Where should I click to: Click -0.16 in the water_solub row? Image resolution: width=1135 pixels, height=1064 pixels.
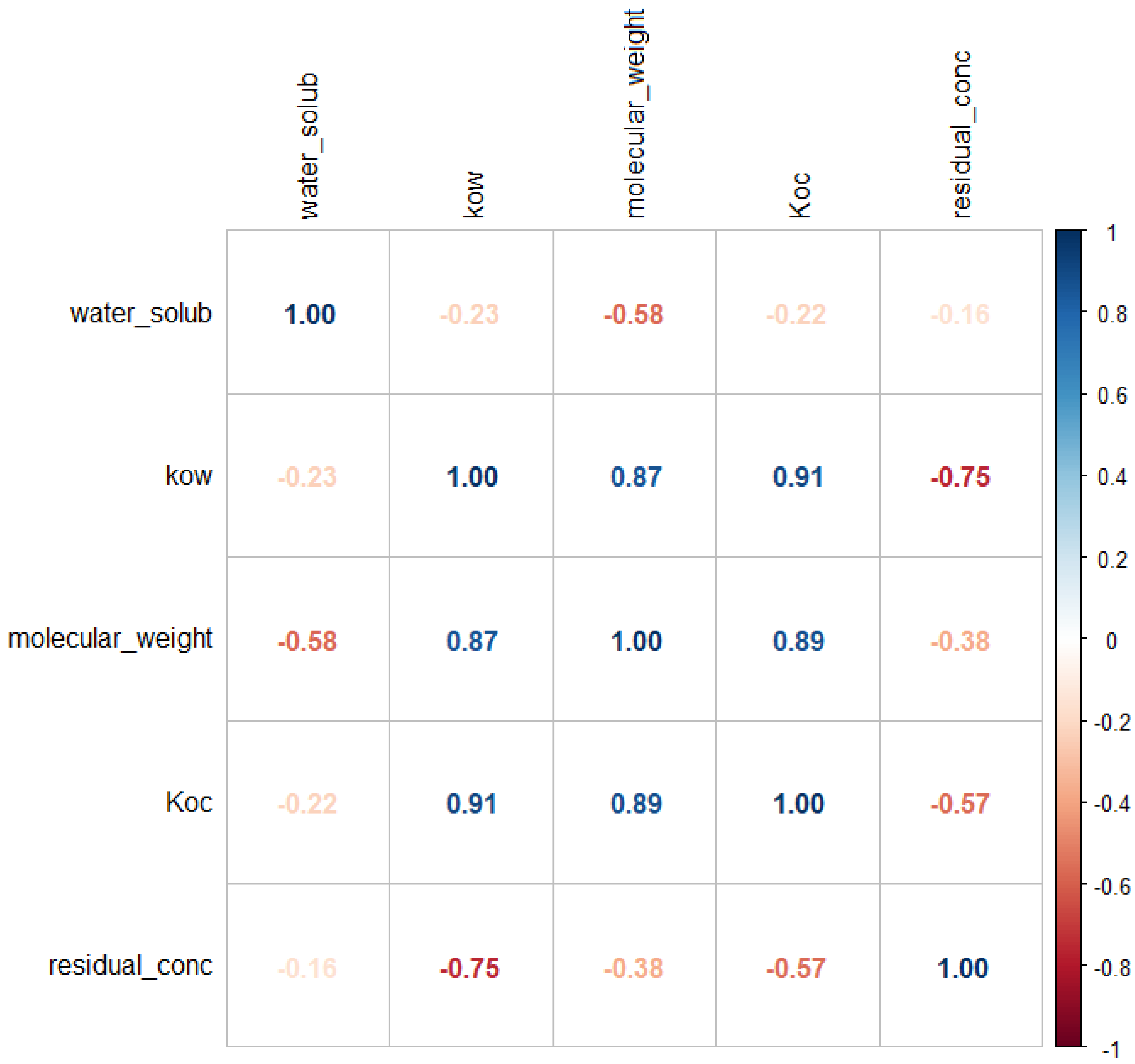960,314
